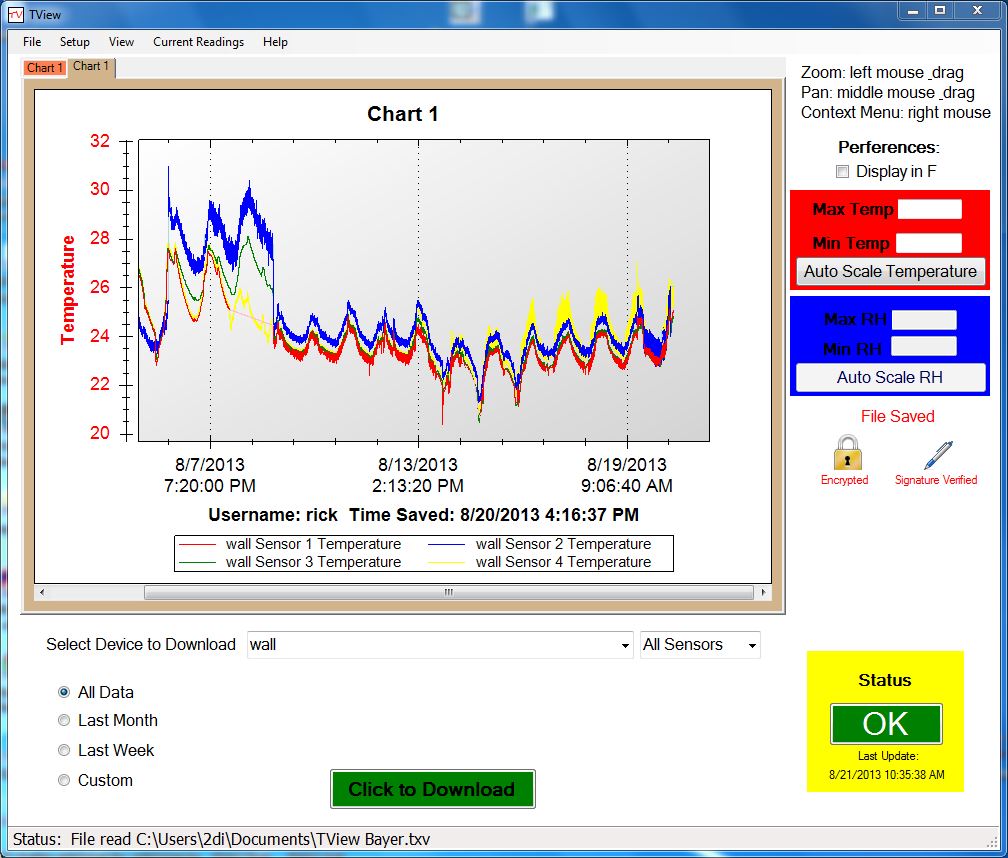Click the Min RH input field
Viewport: 1008px width, 858px height.
click(923, 346)
